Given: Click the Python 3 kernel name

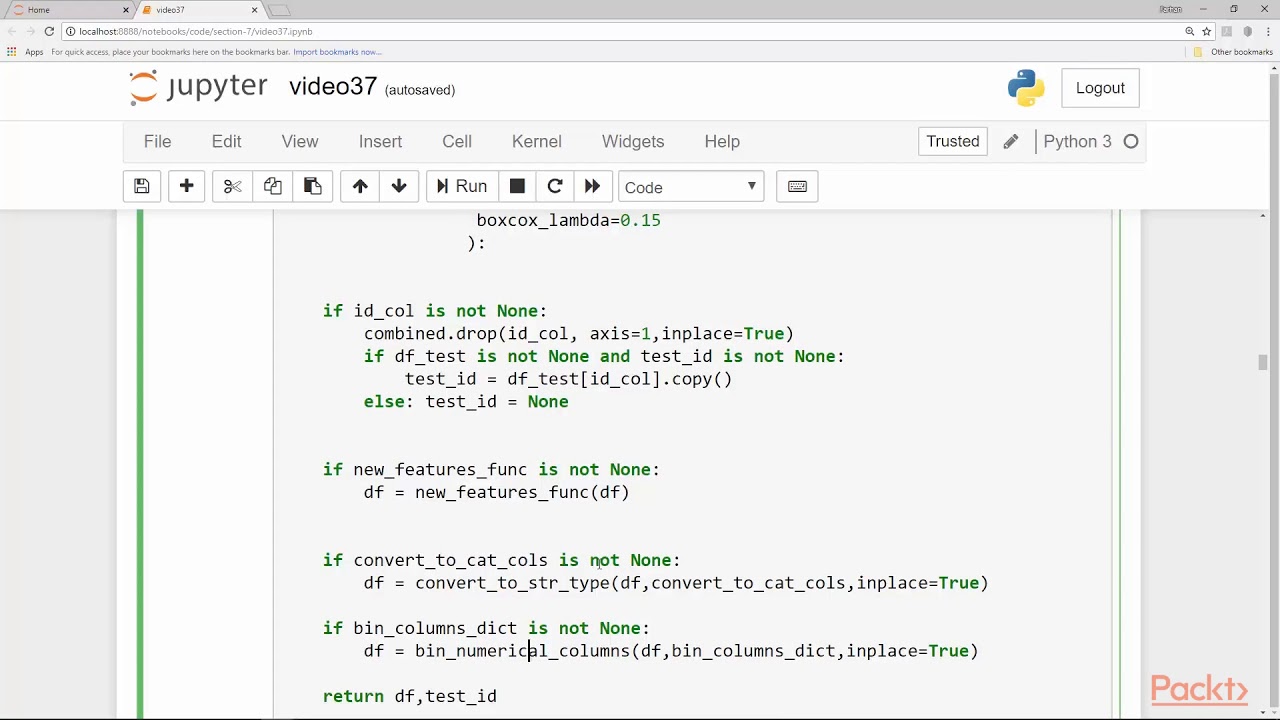Looking at the screenshot, I should (x=1077, y=141).
